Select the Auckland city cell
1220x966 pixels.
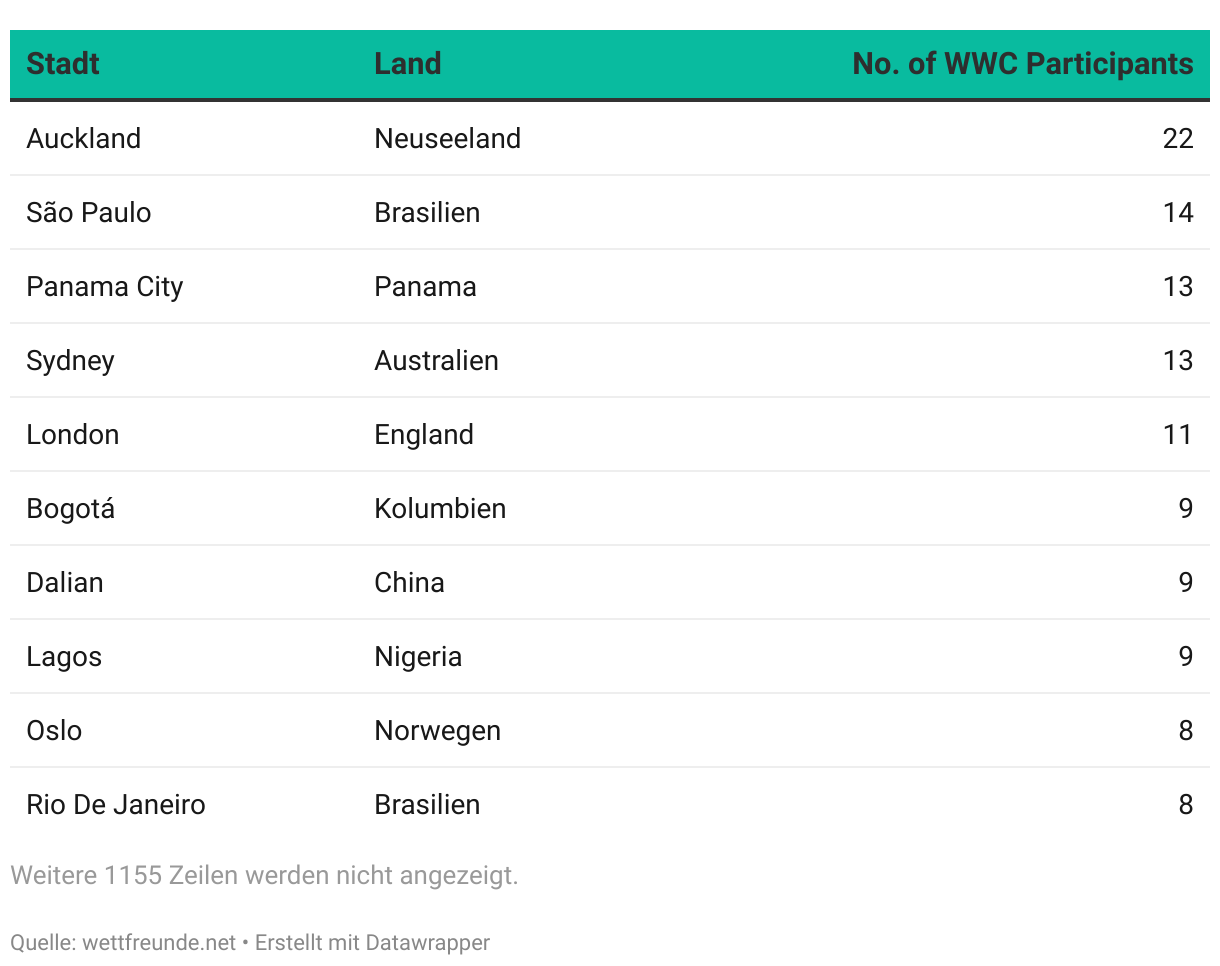84,138
